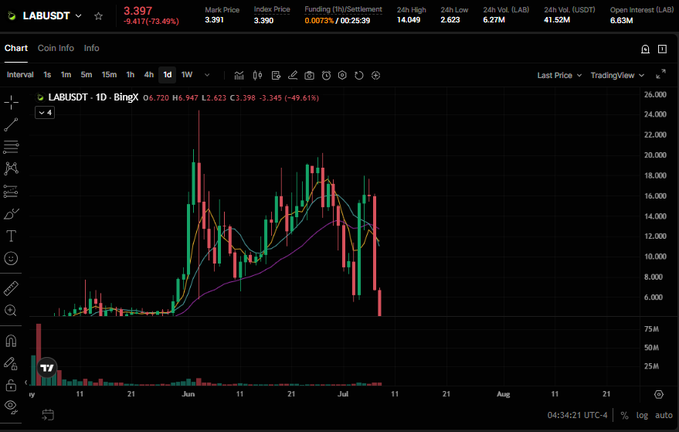Viewport: 679px width, 432px height.
Task: Click the LABUSDT · 1D · BingX chart title
Action: (93, 97)
